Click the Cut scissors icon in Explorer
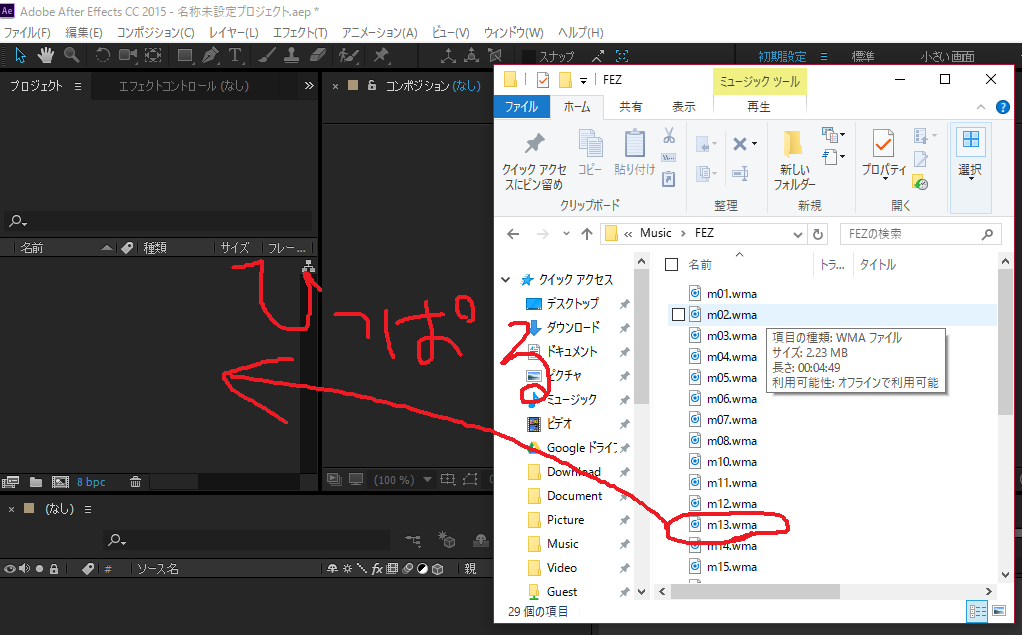Image resolution: width=1022 pixels, height=635 pixels. coord(669,136)
